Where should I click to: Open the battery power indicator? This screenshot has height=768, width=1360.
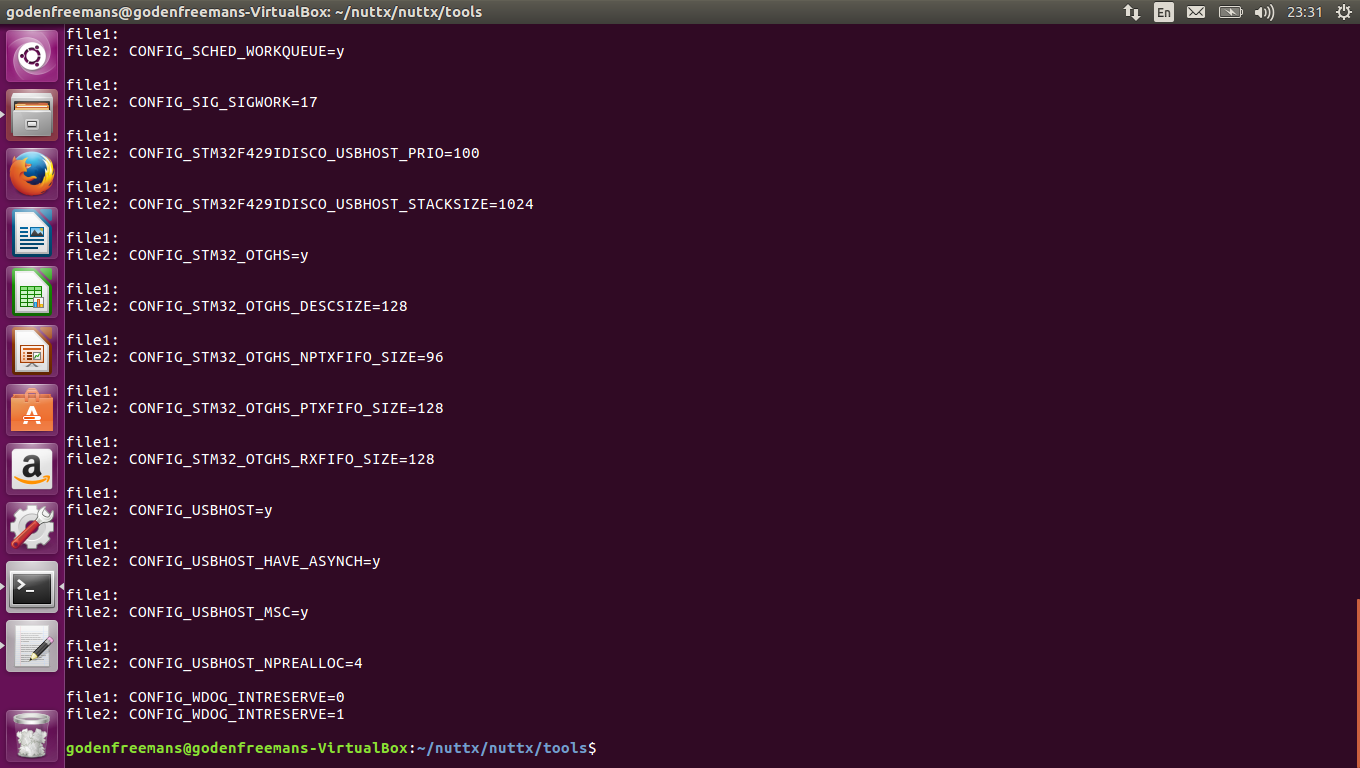1231,12
